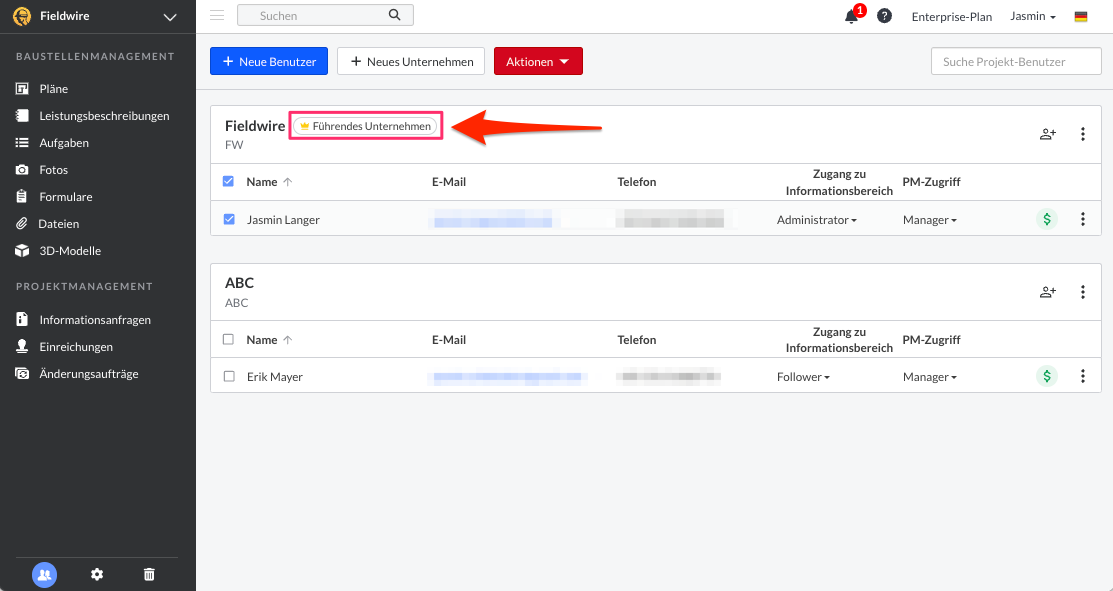Open the Fotos section
This screenshot has width=1113, height=591.
point(54,170)
